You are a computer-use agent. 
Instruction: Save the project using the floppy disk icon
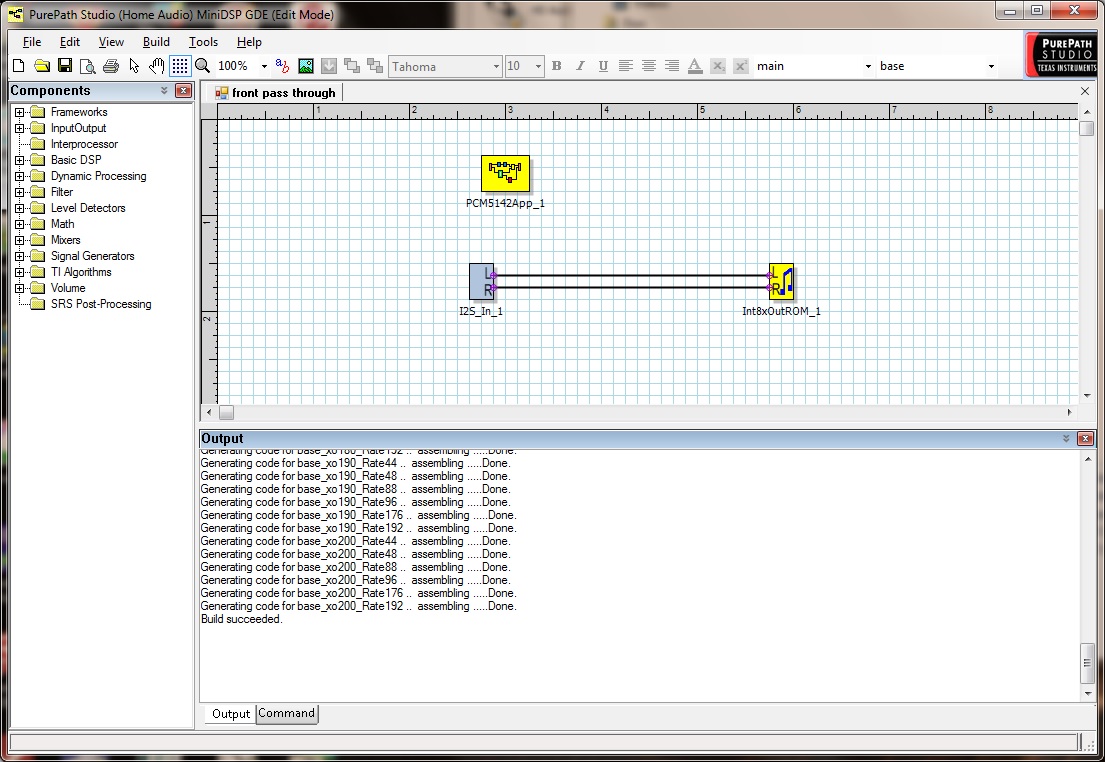tap(65, 66)
